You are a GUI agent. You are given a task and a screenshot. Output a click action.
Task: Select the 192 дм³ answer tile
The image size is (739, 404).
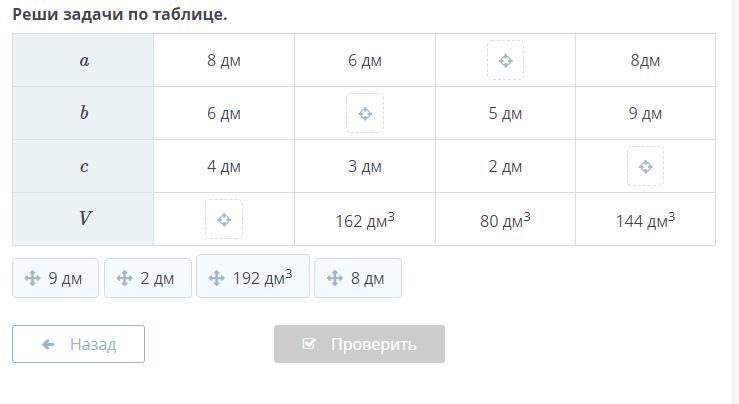pos(253,277)
